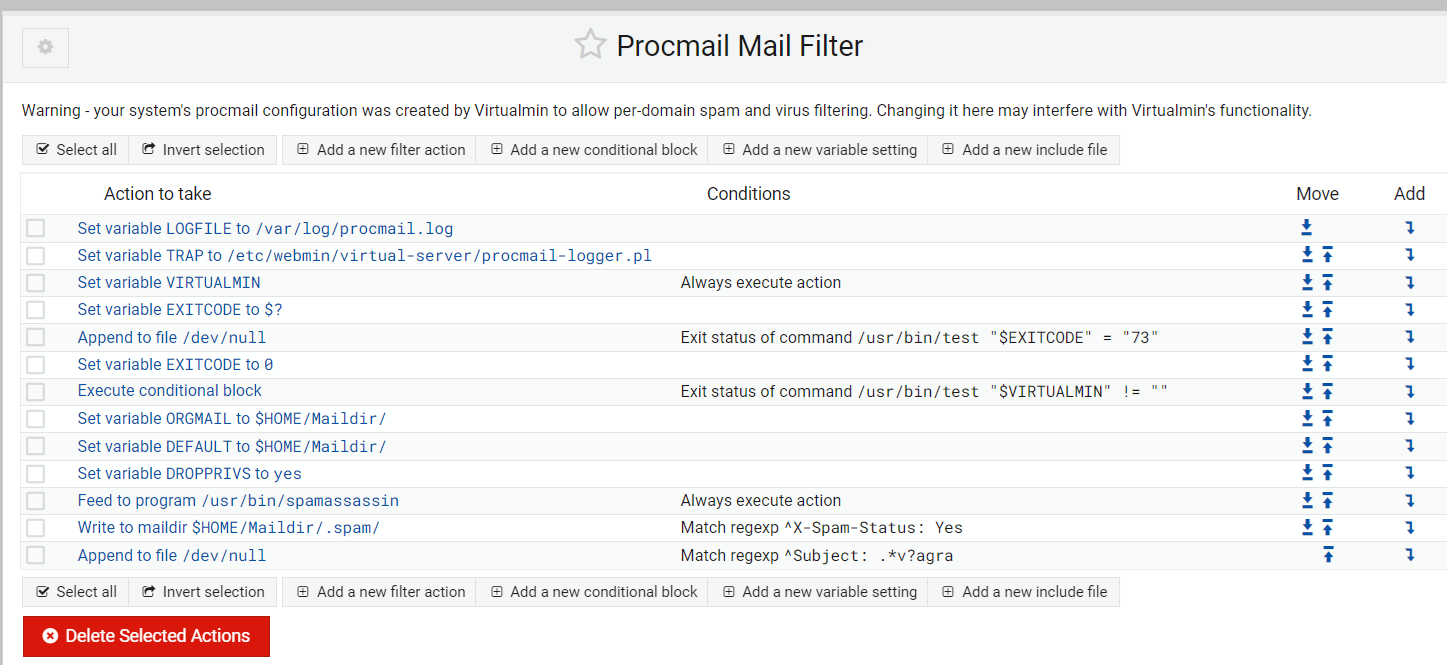Click the favorite star beside Procmail Mail Filter
1447x665 pixels.
coord(590,45)
